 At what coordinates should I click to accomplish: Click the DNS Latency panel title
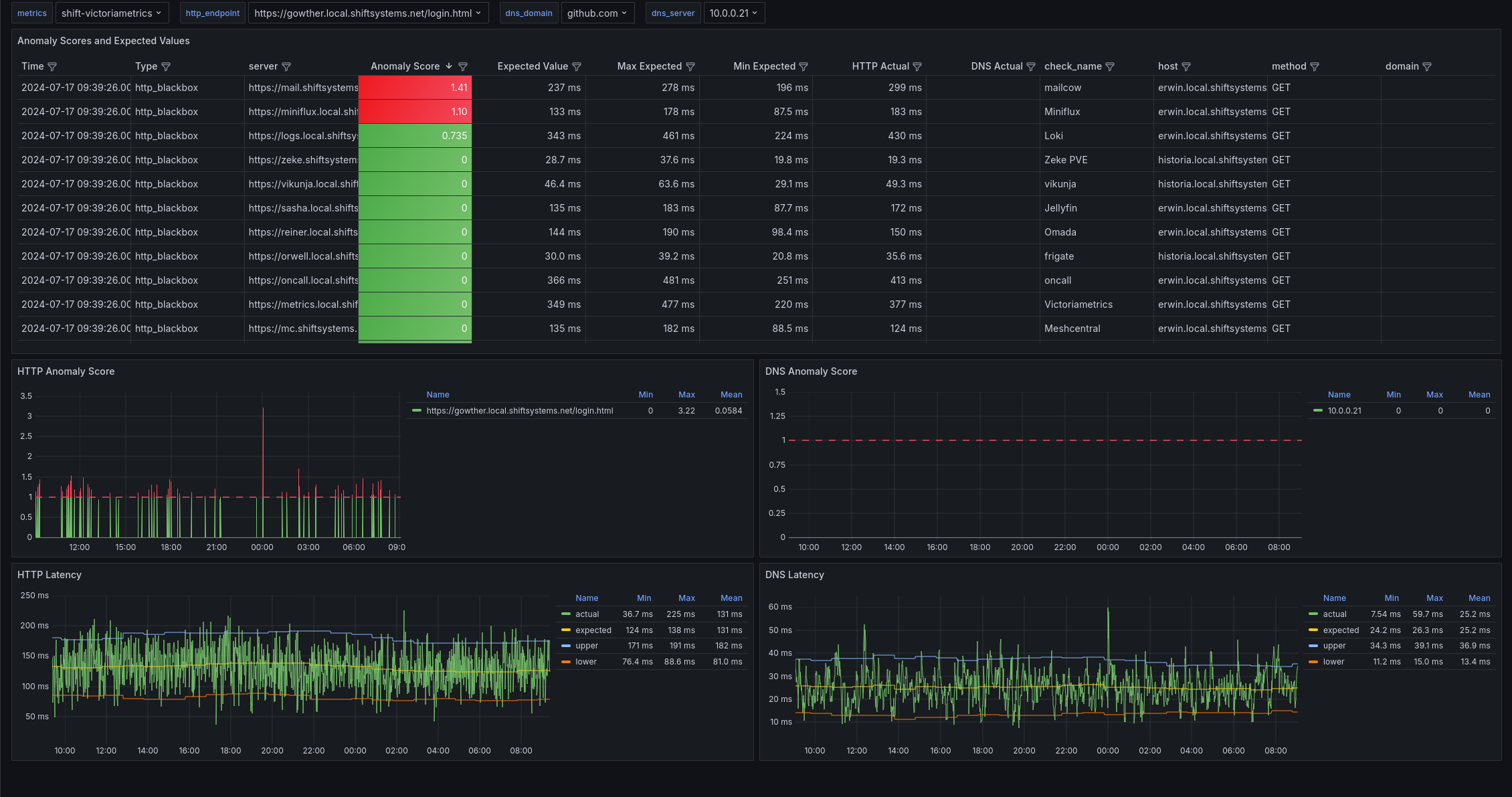(x=794, y=575)
